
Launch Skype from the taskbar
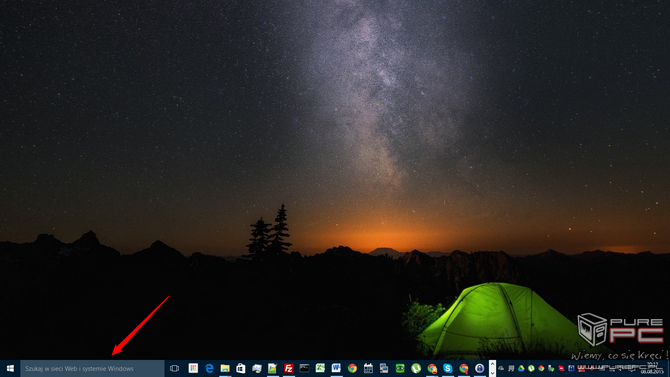448,368
